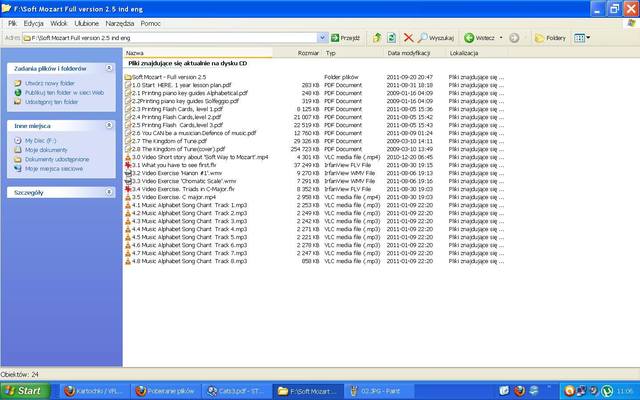Sort by the Typ column header
The width and height of the screenshot is (640, 400).
point(353,53)
